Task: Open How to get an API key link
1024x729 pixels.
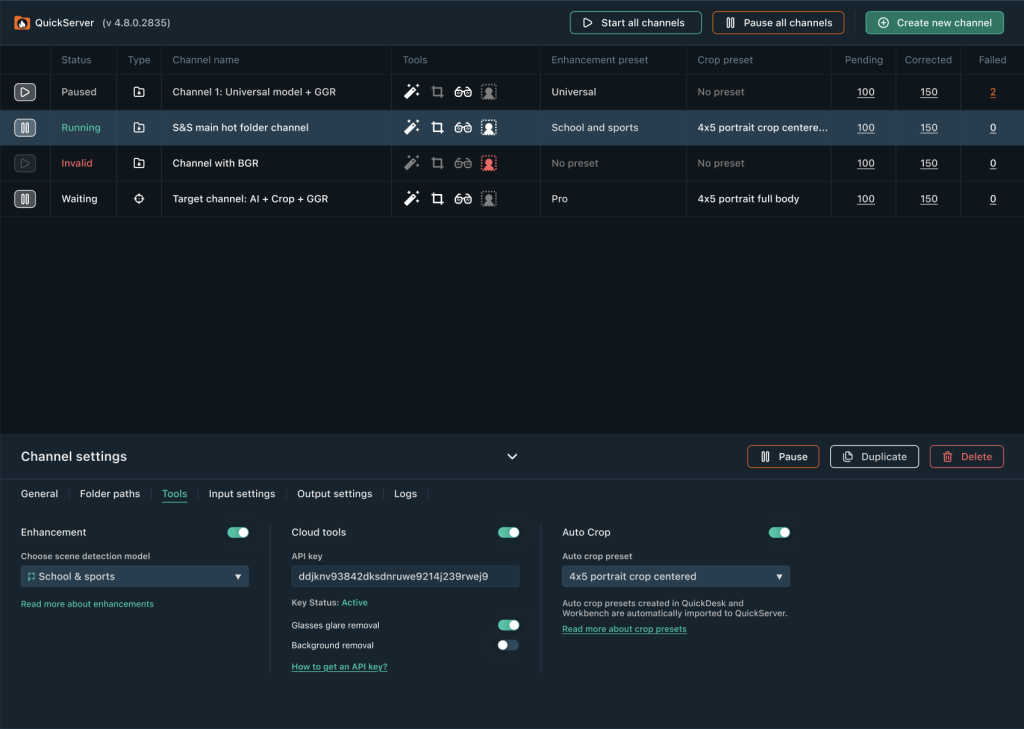Action: pyautogui.click(x=339, y=667)
